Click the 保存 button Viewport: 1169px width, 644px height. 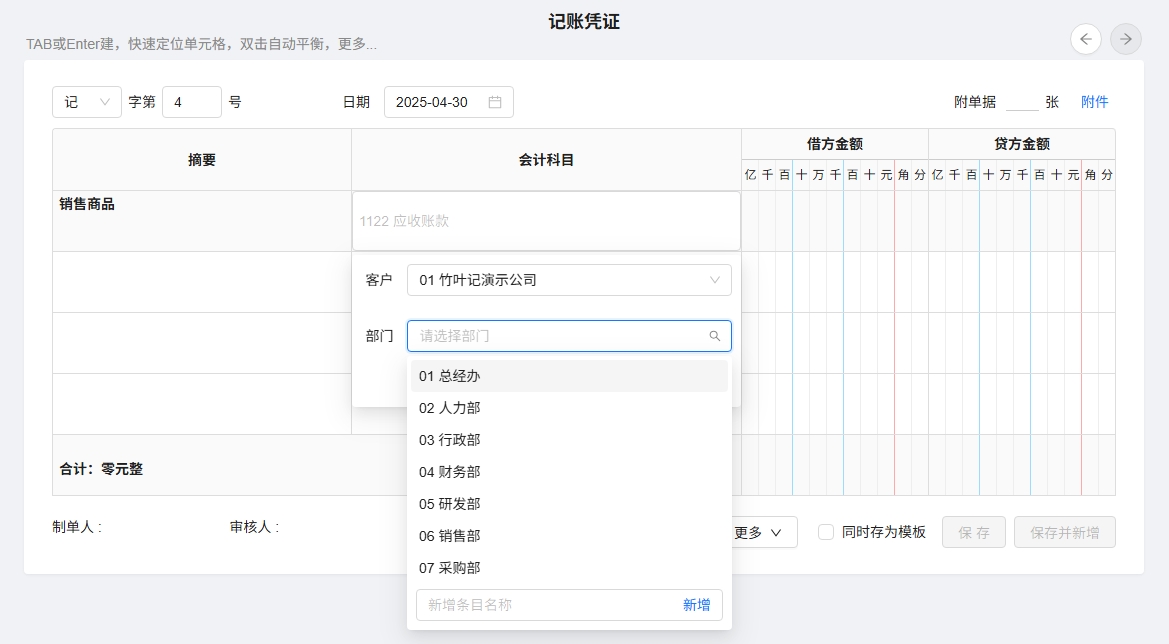974,532
